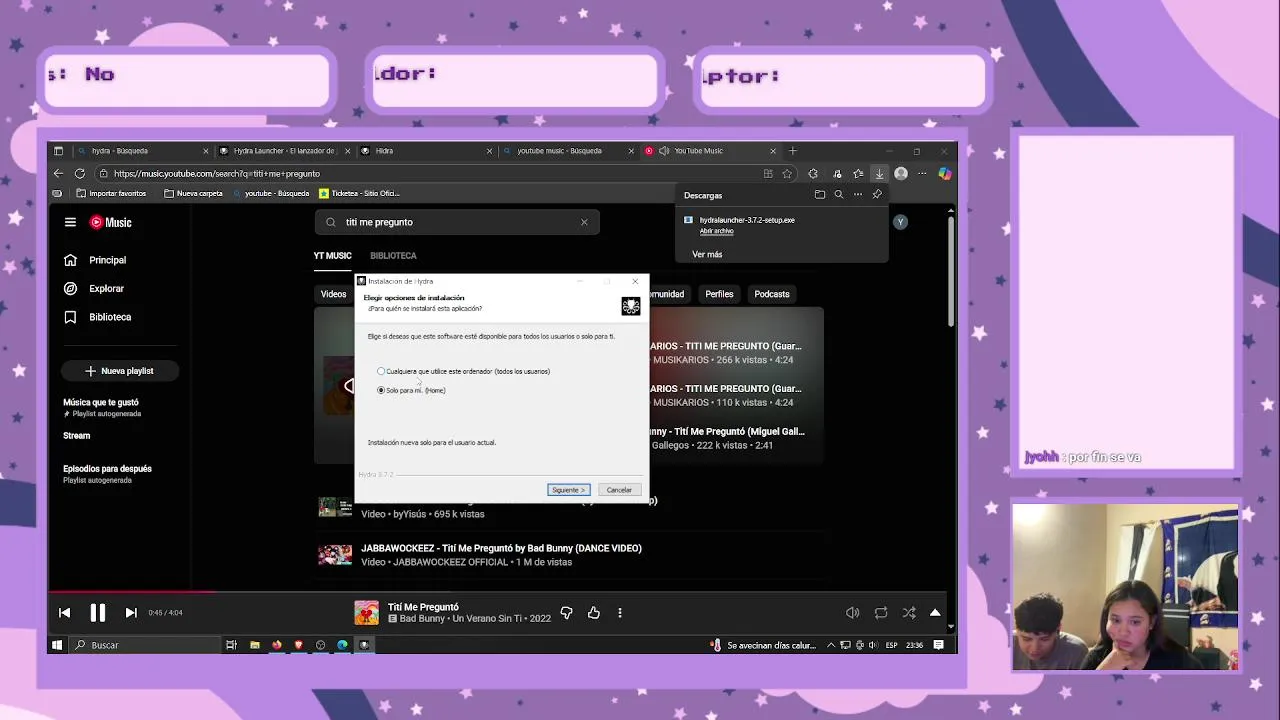This screenshot has width=1280, height=720.
Task: Open more options for current song
Action: click(x=620, y=613)
